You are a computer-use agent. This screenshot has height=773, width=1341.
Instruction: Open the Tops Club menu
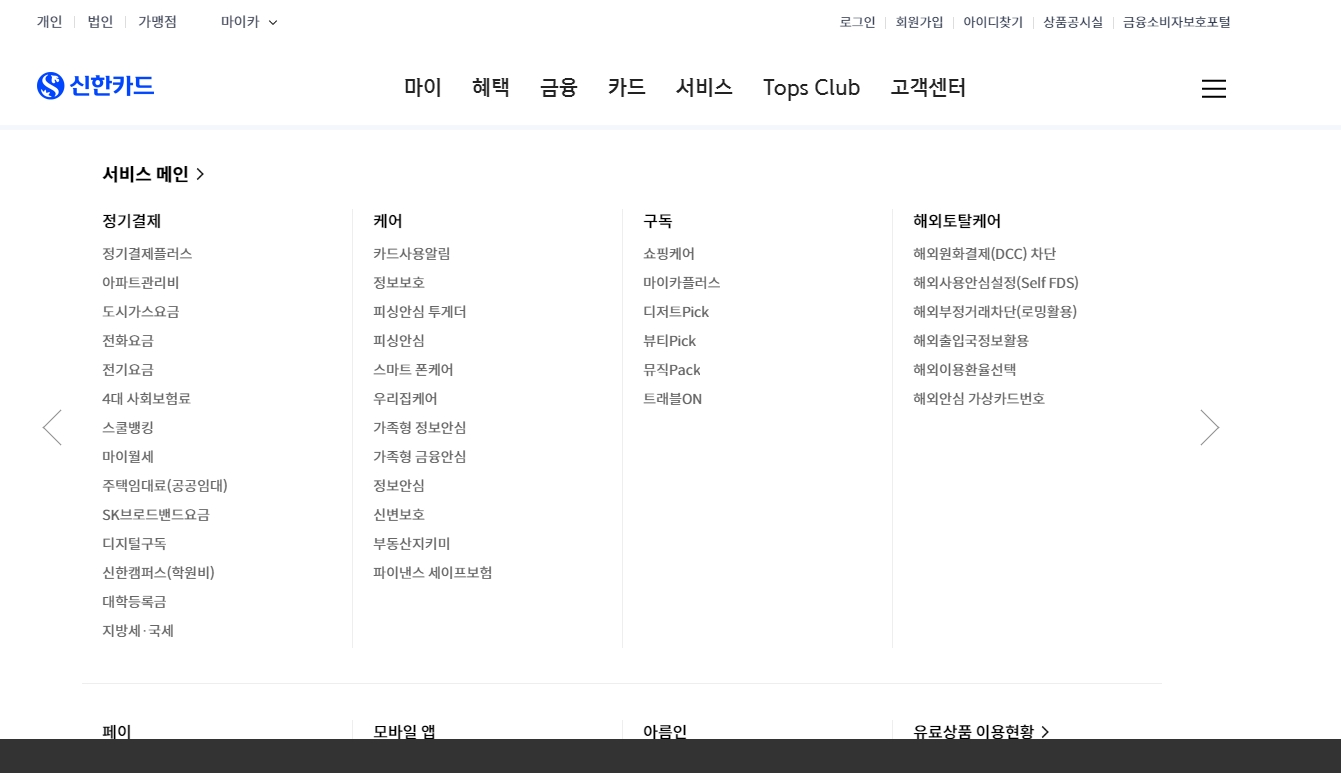click(812, 88)
